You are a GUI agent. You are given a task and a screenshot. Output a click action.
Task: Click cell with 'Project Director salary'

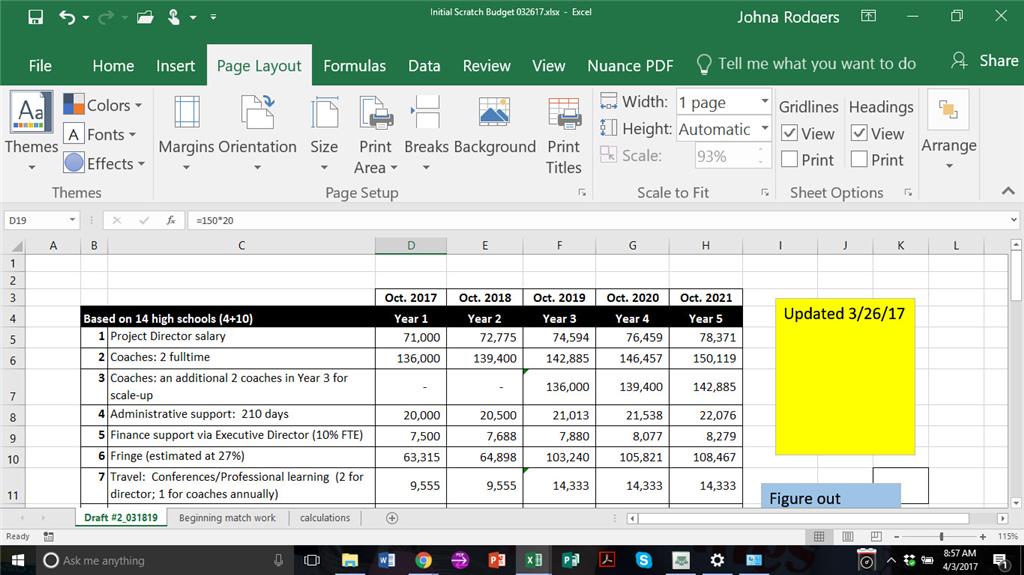pyautogui.click(x=241, y=337)
